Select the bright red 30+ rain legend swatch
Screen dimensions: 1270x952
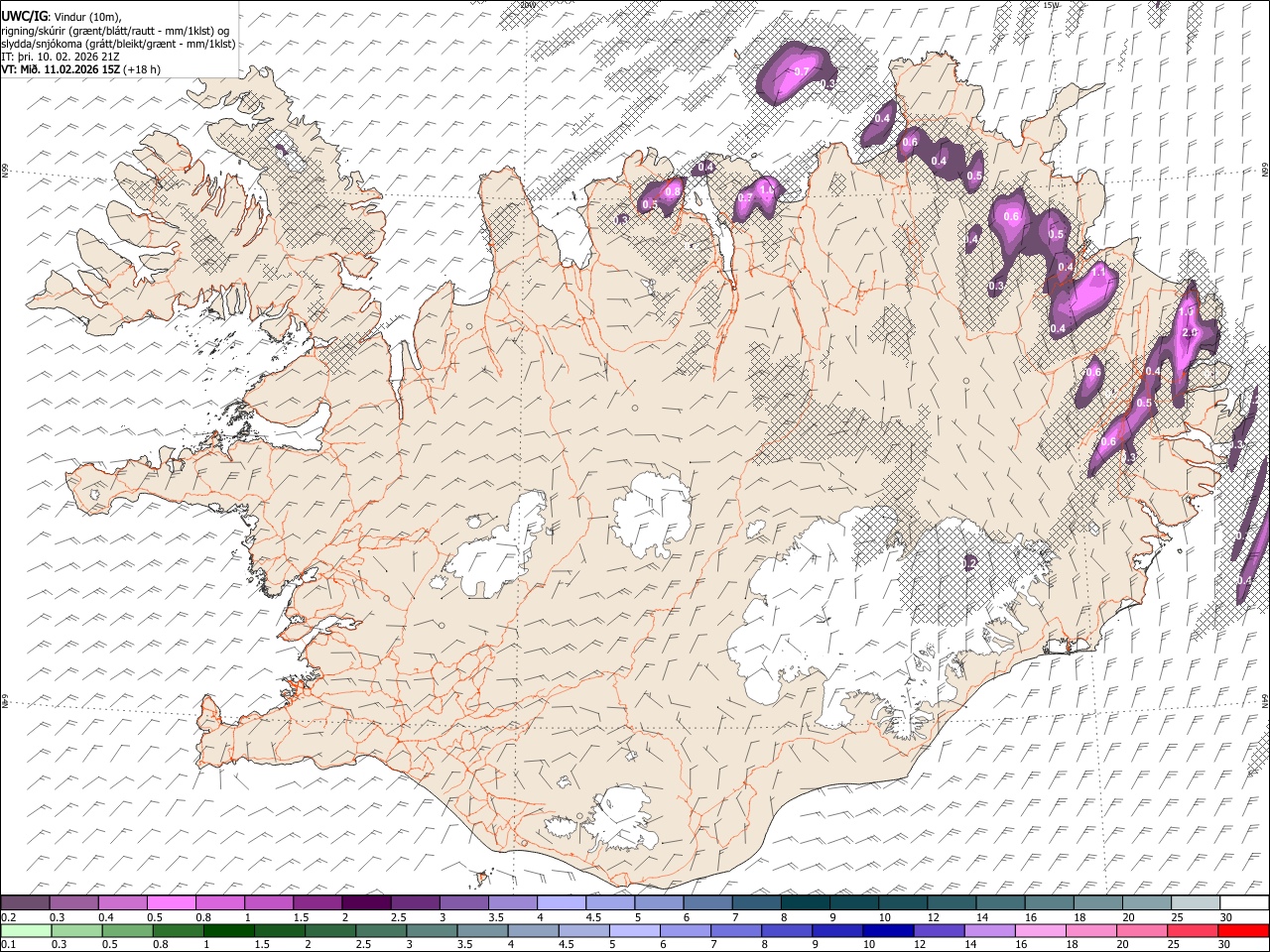click(x=1242, y=930)
